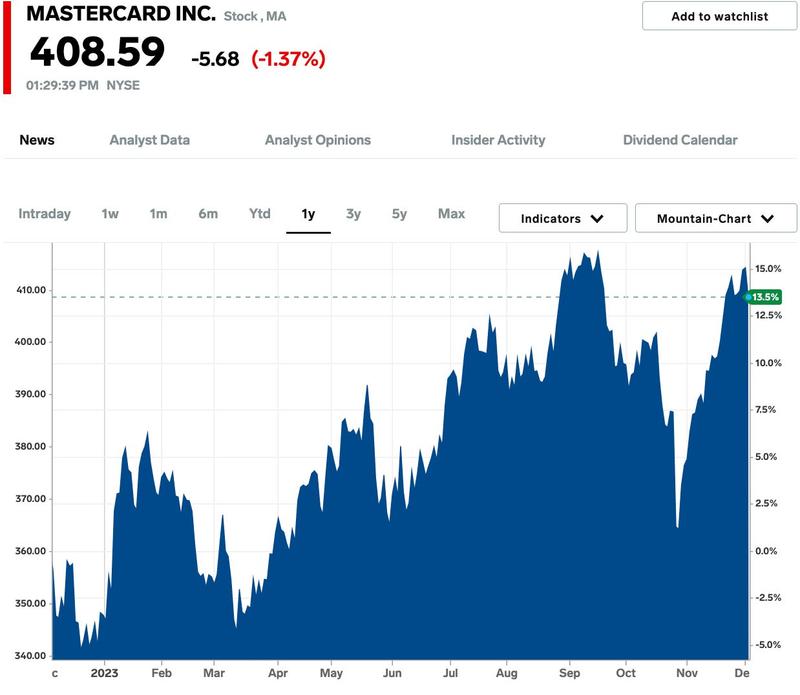Image resolution: width=800 pixels, height=695 pixels.
Task: Click the 410.00 price axis label
Action: click(x=31, y=290)
